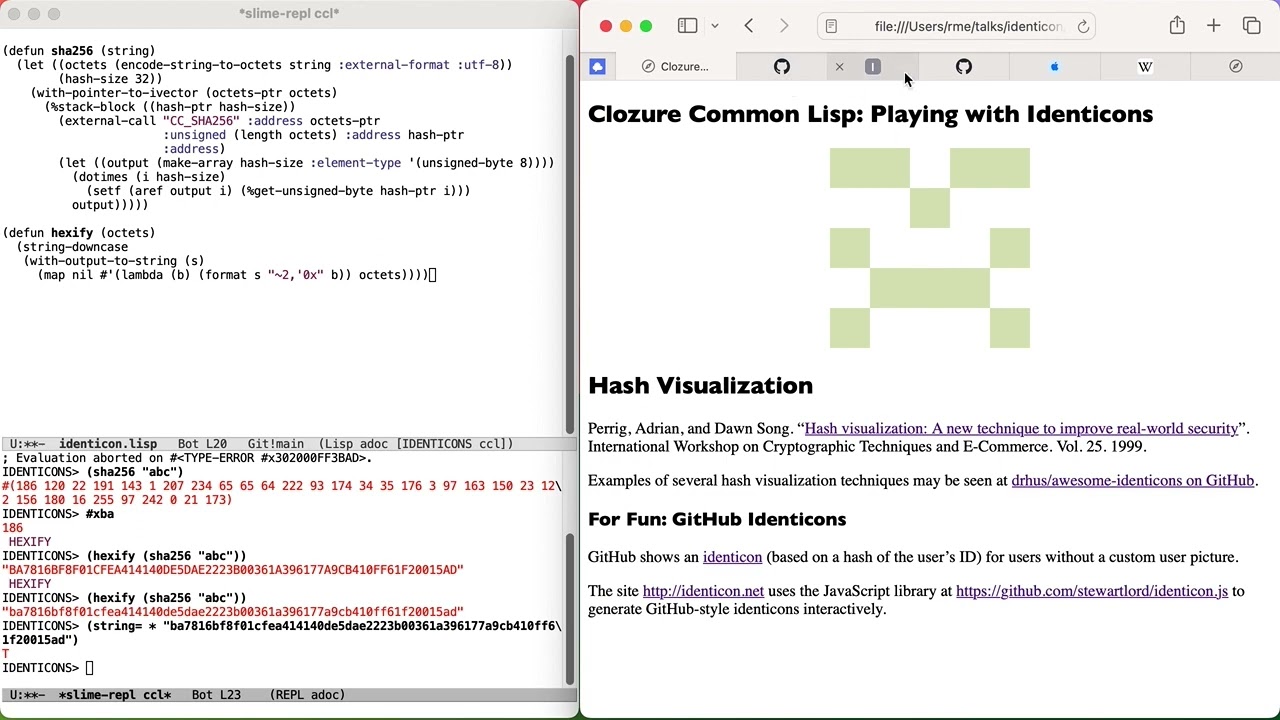
Task: Click the uppercase hex hash output line
Action: pos(233,570)
